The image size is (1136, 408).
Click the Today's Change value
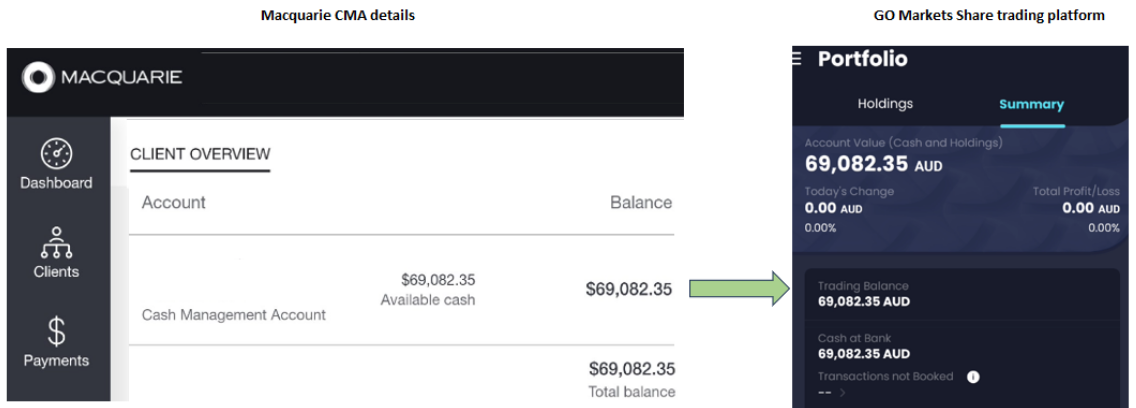[x=833, y=209]
